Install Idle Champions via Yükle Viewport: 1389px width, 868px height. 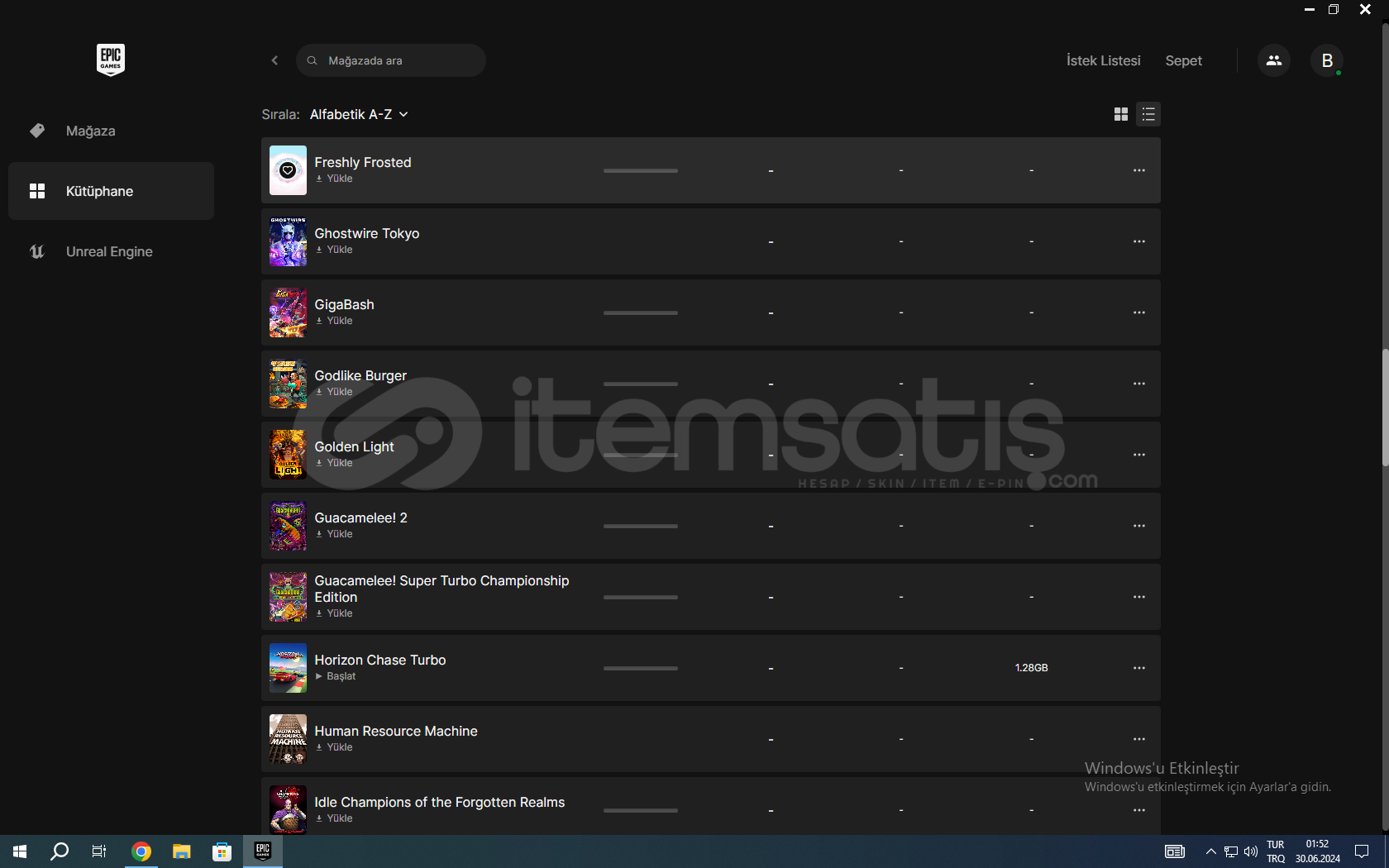(x=334, y=818)
